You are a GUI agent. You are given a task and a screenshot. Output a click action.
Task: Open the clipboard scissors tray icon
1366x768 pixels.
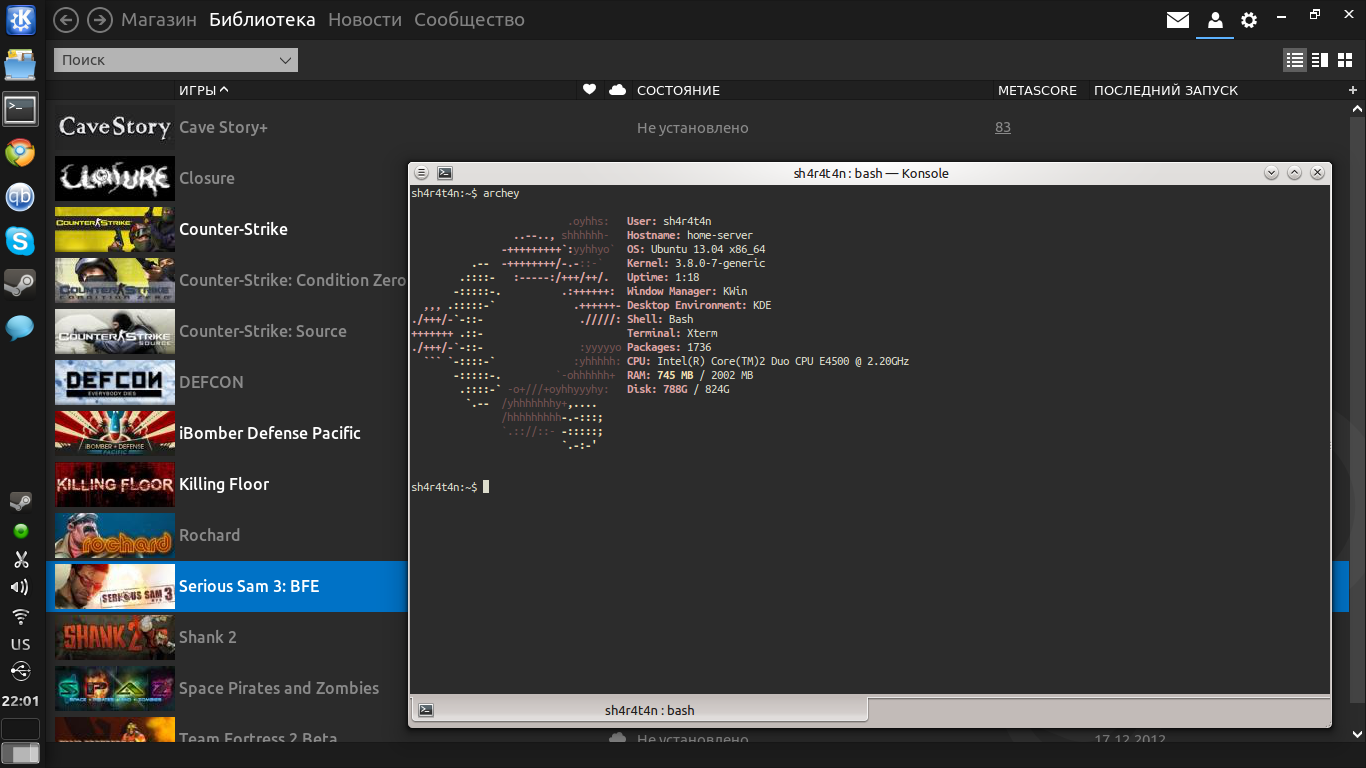(x=20, y=559)
